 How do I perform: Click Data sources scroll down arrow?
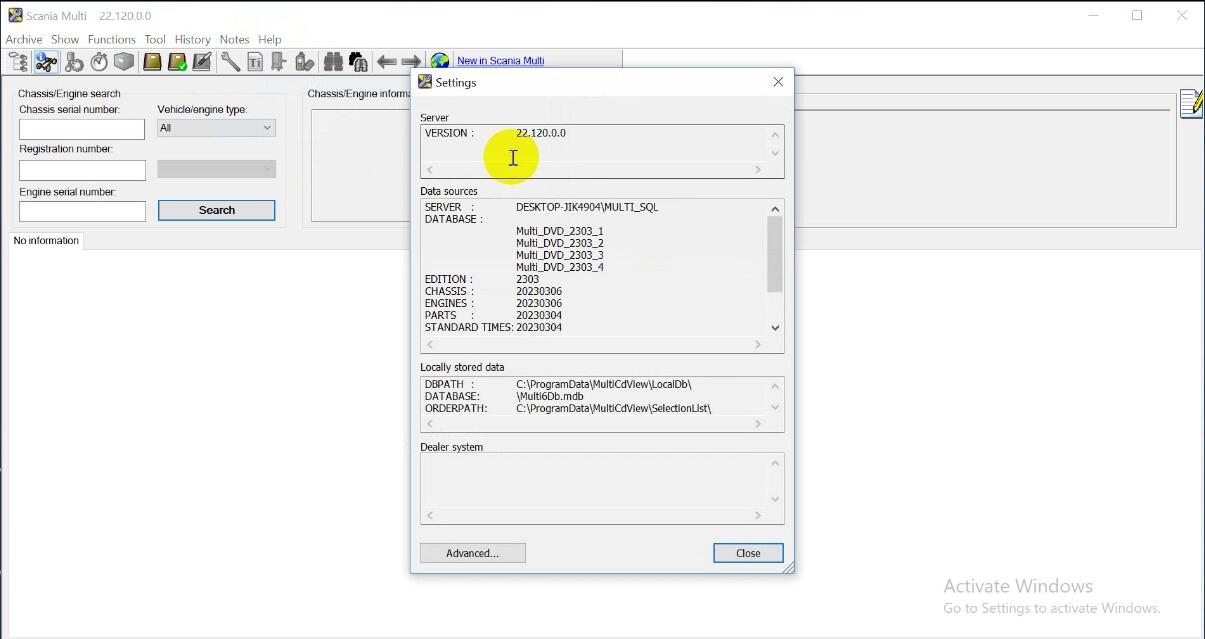coord(775,328)
